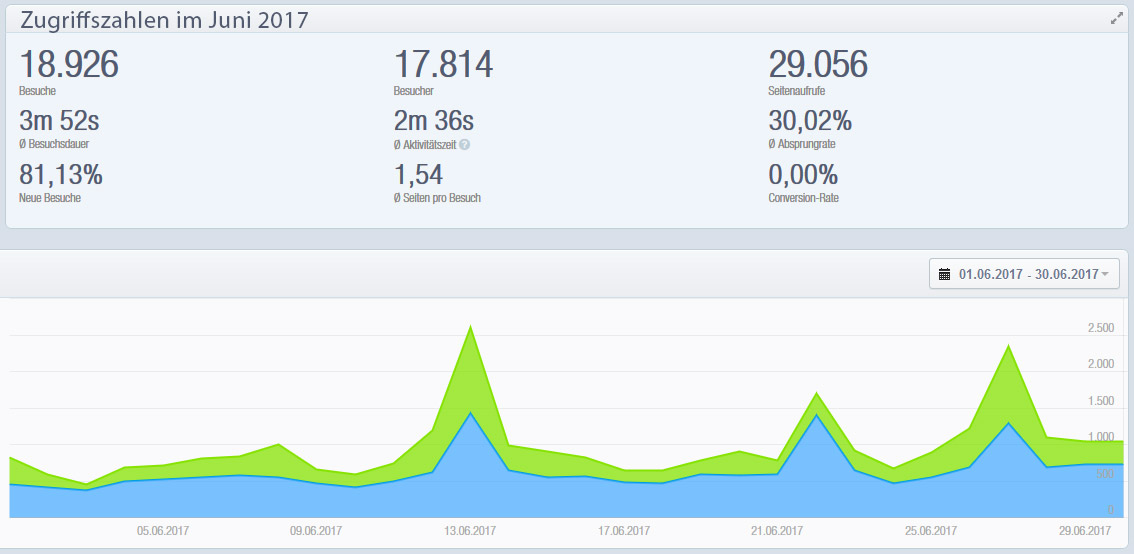Expand the Zugriffszahlen widget to fullscreen
This screenshot has width=1134, height=554.
1116,19
